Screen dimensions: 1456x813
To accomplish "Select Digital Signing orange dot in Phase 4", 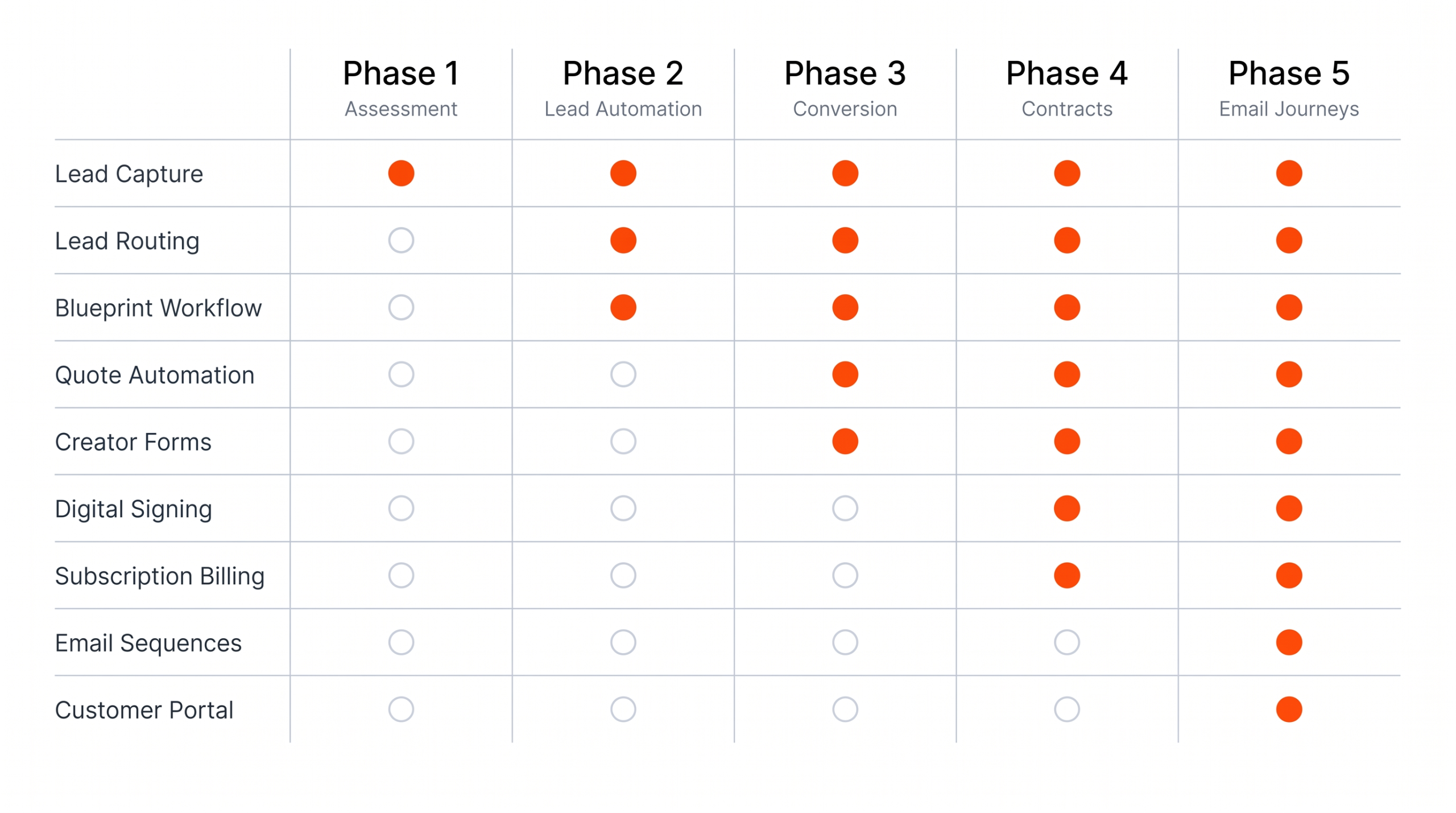I will tap(1066, 508).
